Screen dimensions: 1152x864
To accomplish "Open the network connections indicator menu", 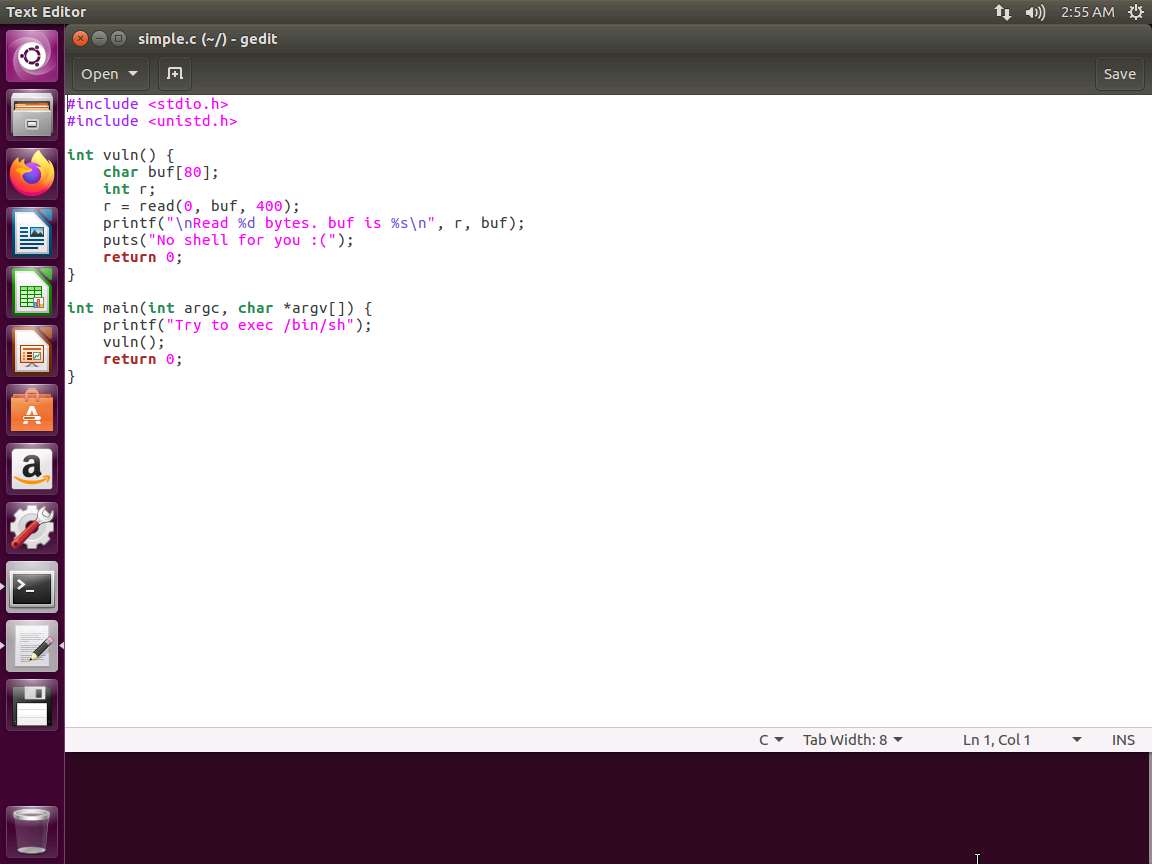I will point(1002,12).
